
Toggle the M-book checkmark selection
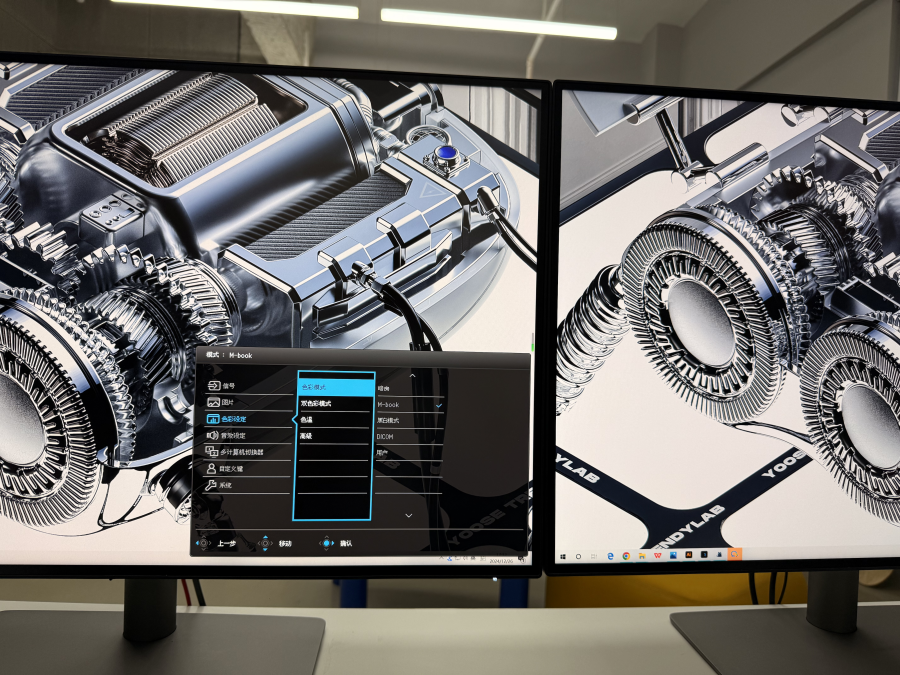(438, 405)
